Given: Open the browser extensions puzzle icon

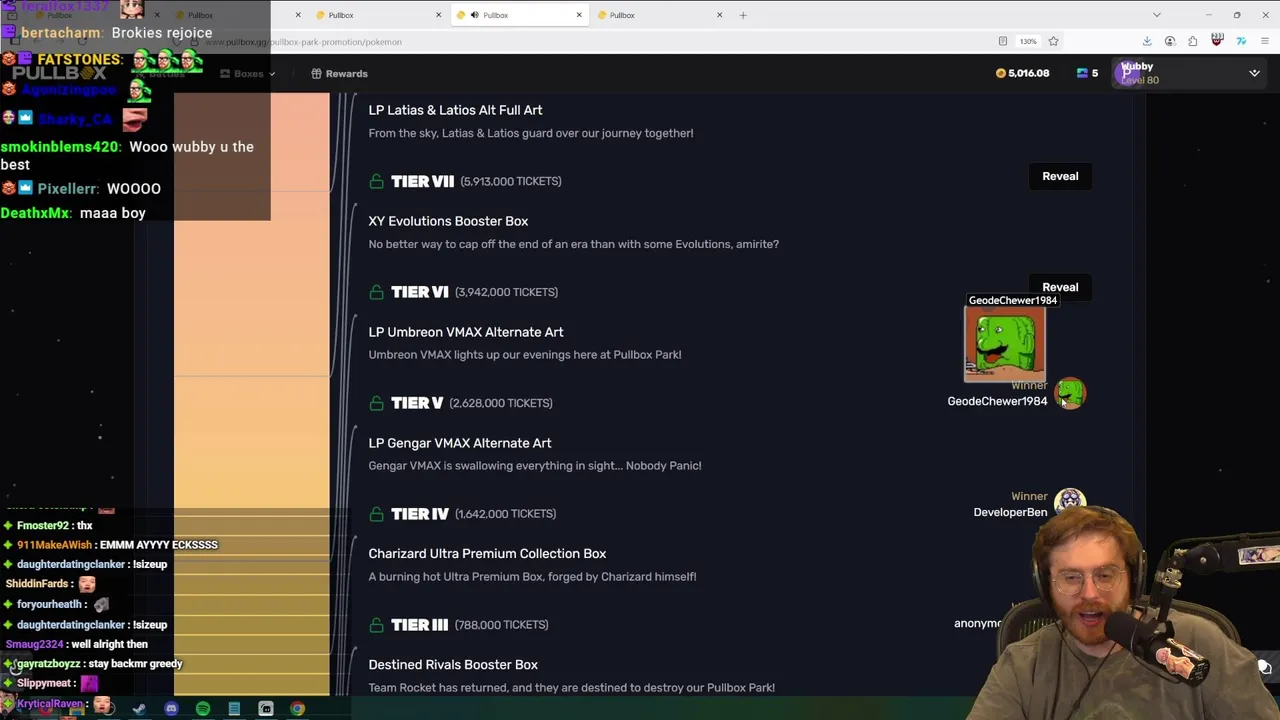Looking at the screenshot, I should [x=1193, y=41].
